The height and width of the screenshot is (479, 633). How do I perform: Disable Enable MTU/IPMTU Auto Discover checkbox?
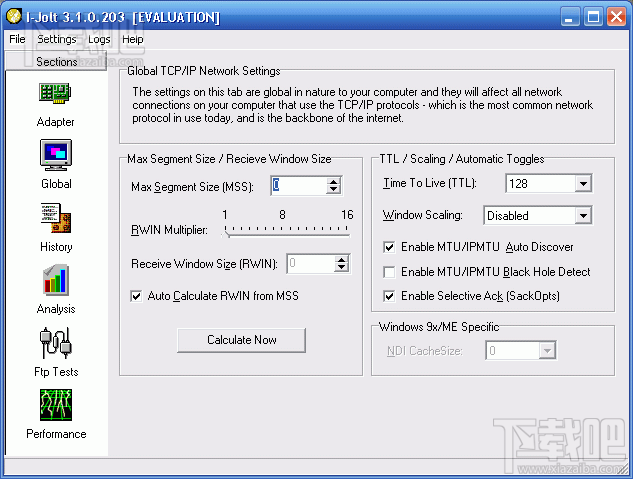(x=389, y=247)
